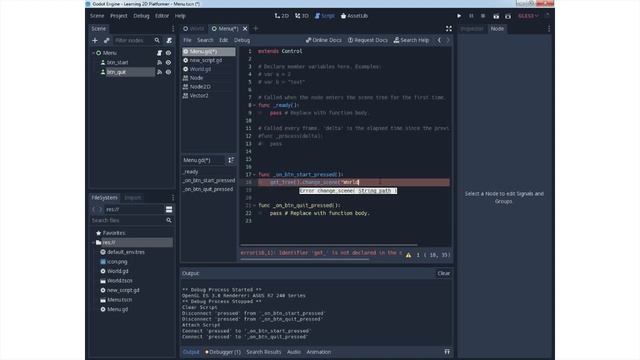Screen dimensions: 640x360
Task: Open the GLES3 renderer dropdown
Action: click(528, 16)
